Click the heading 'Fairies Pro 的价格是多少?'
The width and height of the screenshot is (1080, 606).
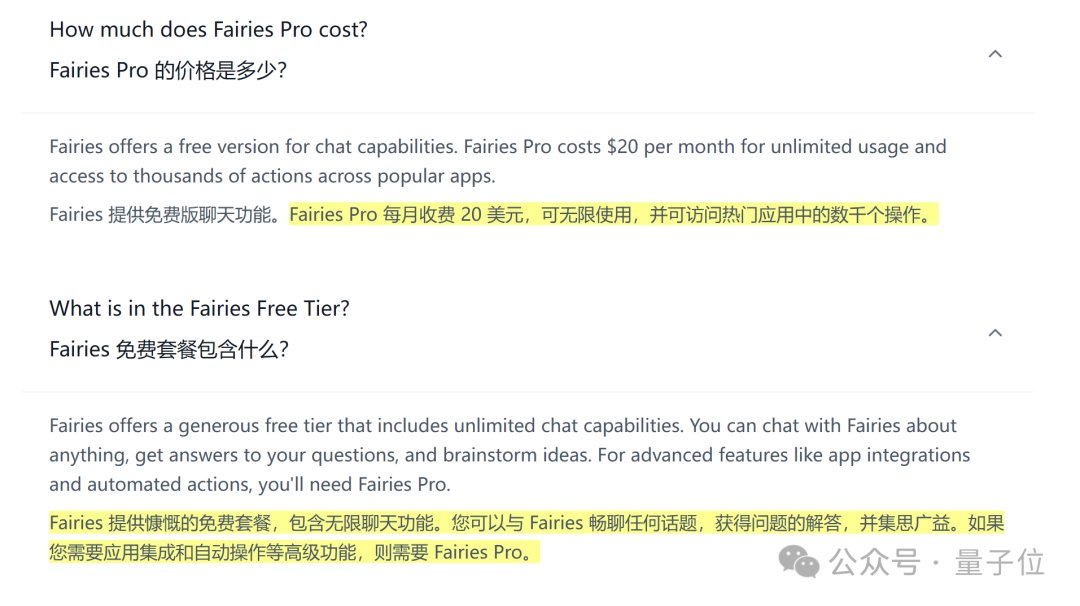[168, 70]
